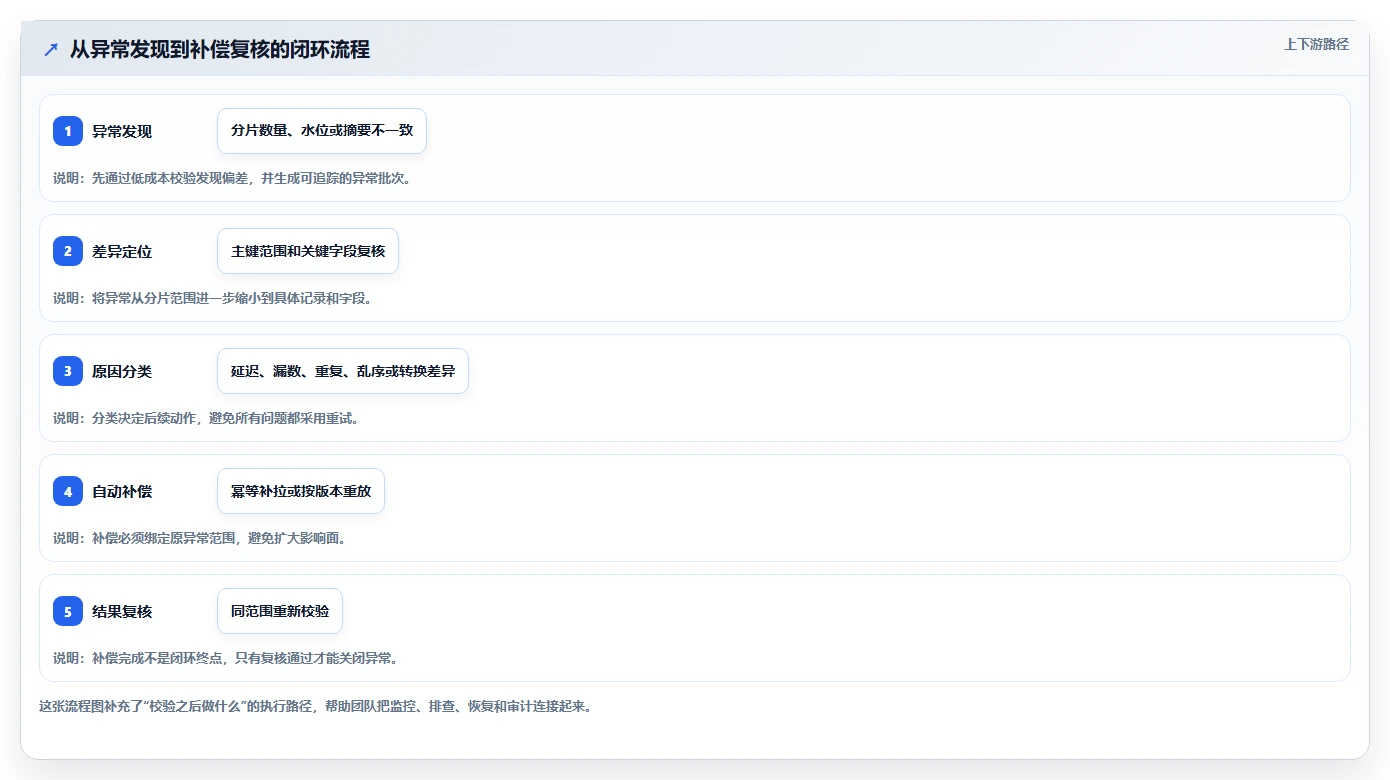This screenshot has width=1390, height=780.
Task: Click the note 补偿必须绑定原异常范围
Action: 199,538
